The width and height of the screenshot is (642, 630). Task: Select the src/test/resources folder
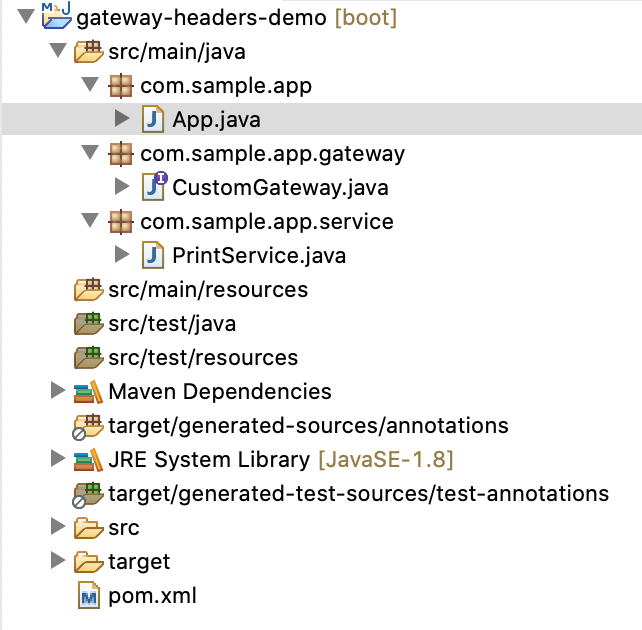coord(203,358)
